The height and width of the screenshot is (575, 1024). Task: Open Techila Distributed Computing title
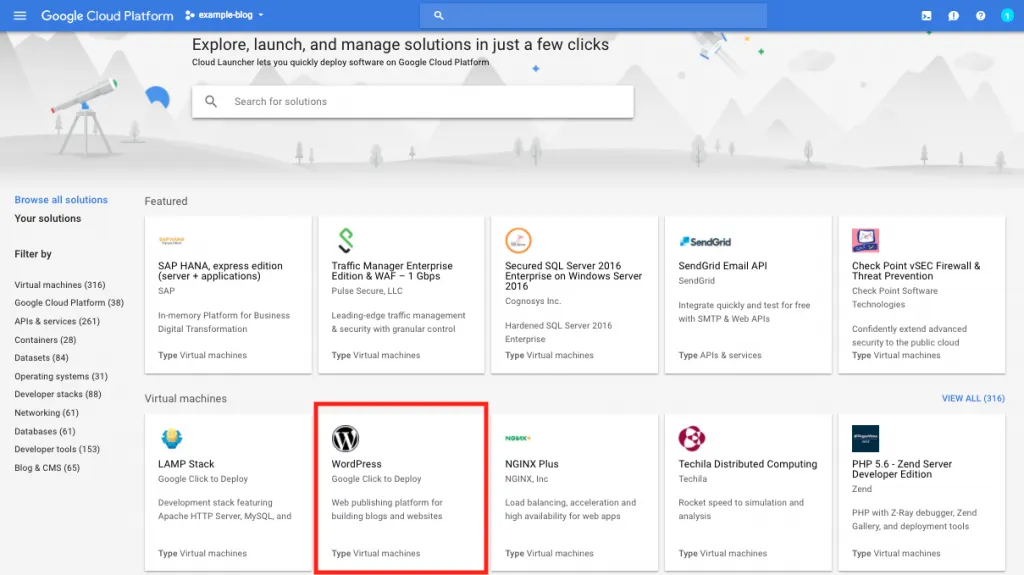tap(748, 464)
